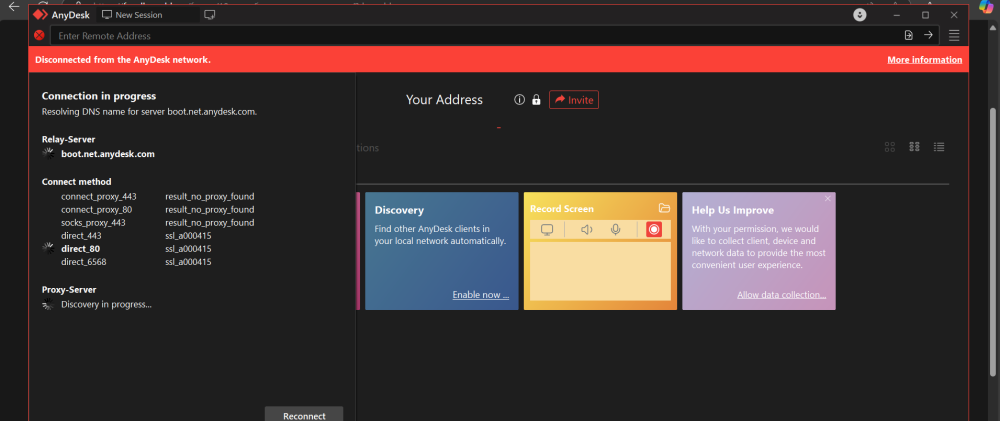Switch to the large tiles view
This screenshot has height=421, width=1000.
click(890, 147)
